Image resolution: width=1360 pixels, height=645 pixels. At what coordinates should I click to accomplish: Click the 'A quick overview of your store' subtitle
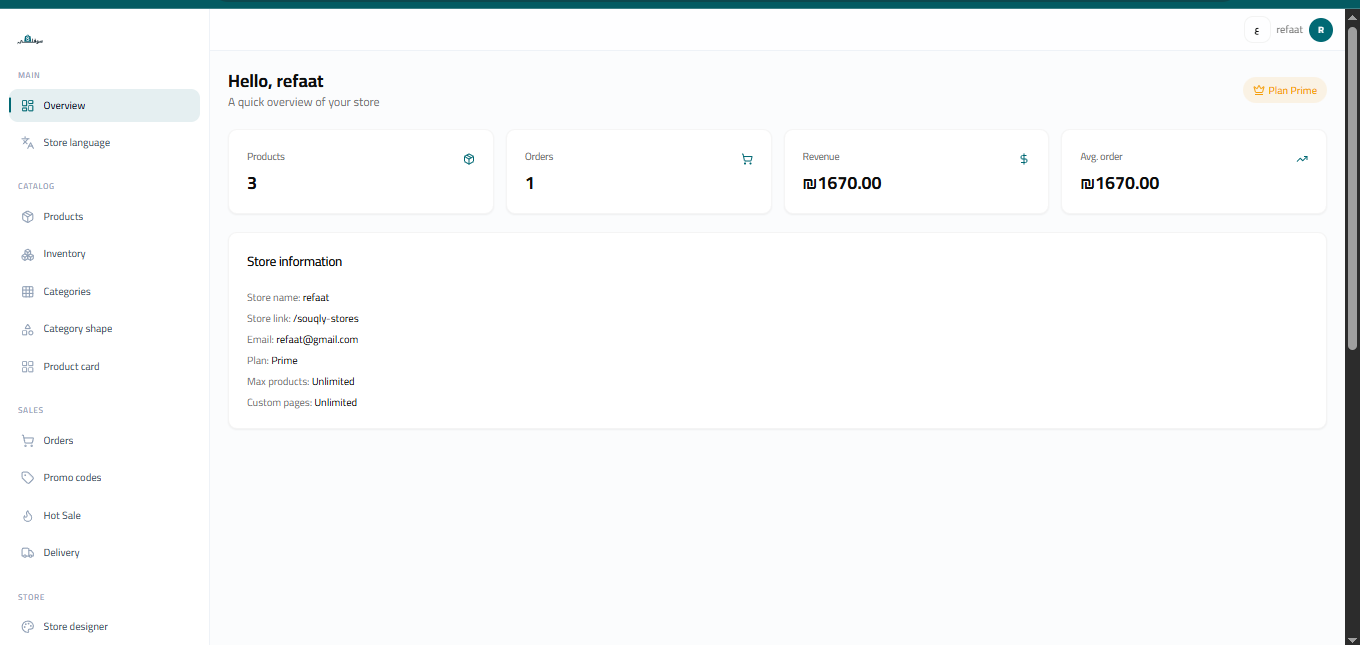[x=304, y=102]
